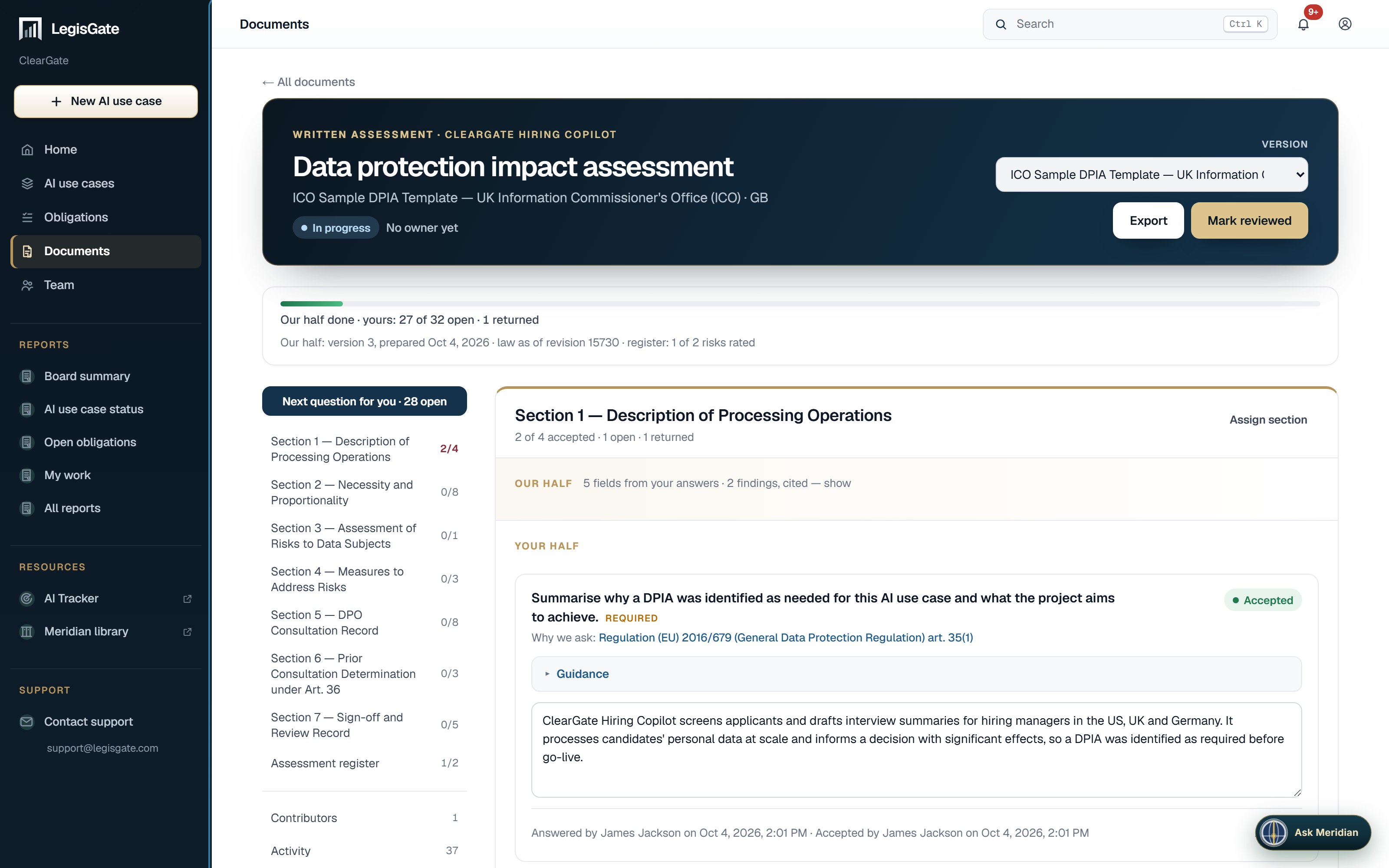Screen dimensions: 1389x868
Task: Go back to All documents
Action: [x=308, y=82]
